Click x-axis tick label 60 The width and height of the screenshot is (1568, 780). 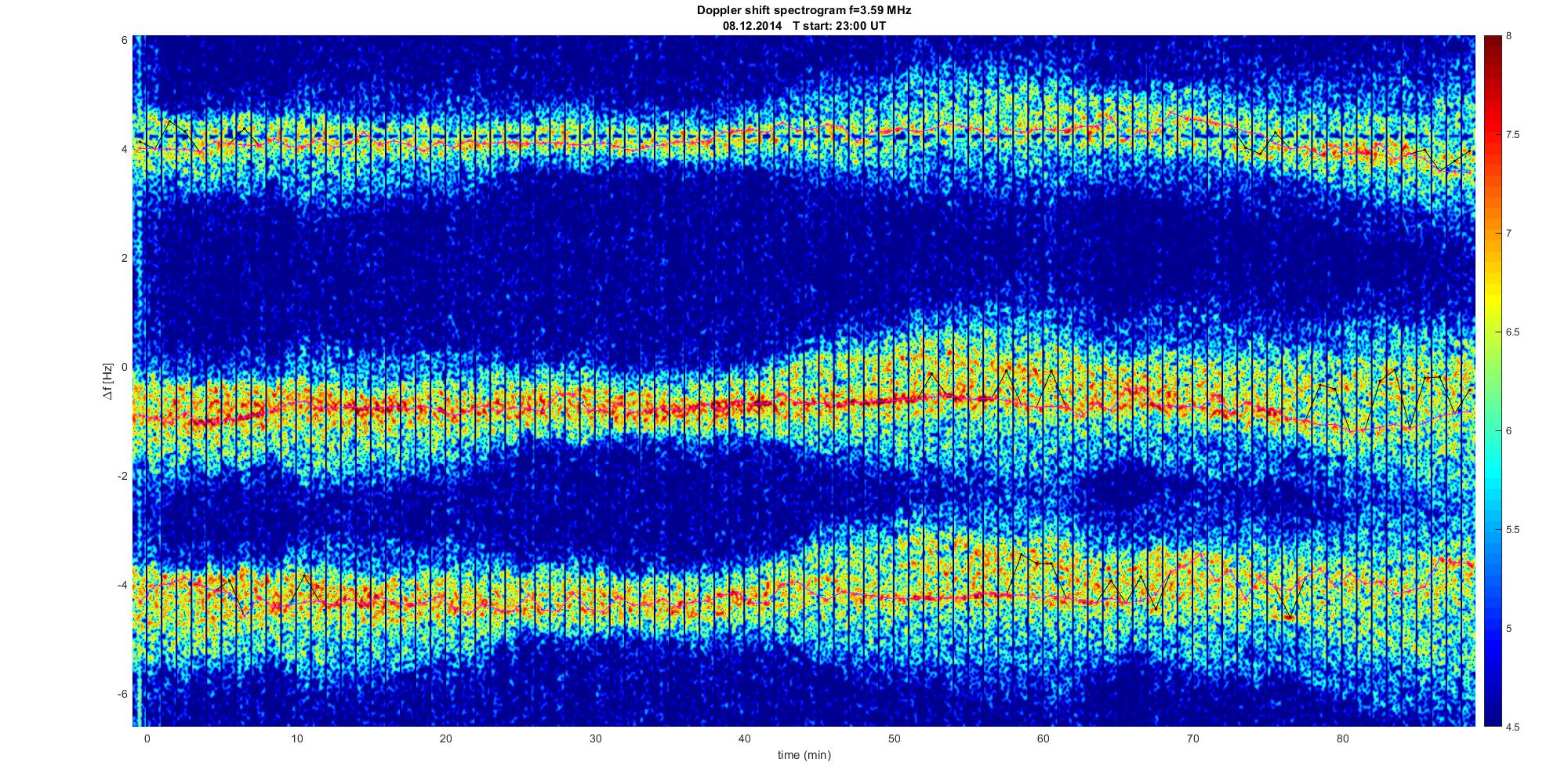click(x=1044, y=738)
